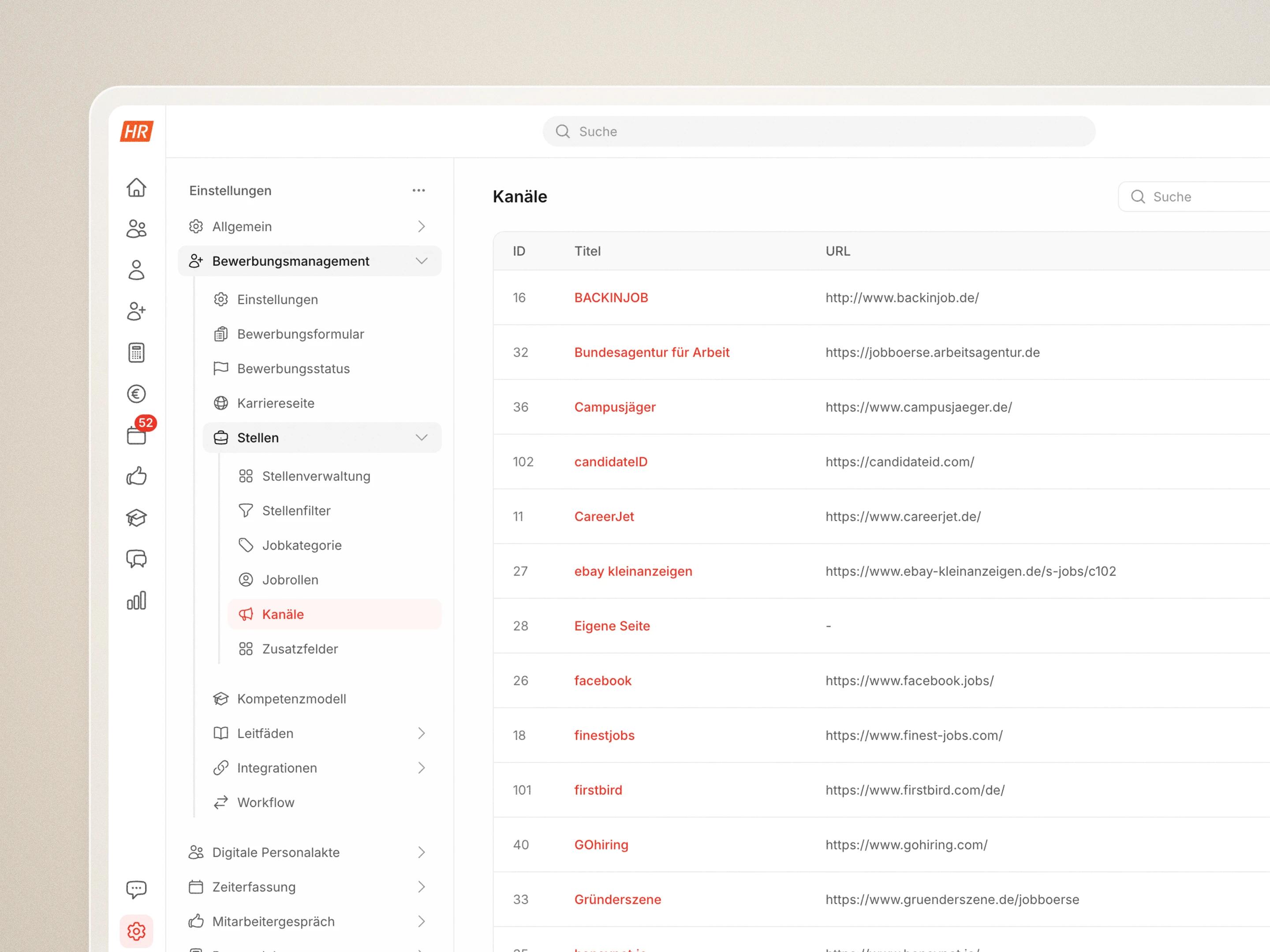Image resolution: width=1270 pixels, height=952 pixels.
Task: Expand the Zeiterfassung section
Action: (310, 887)
